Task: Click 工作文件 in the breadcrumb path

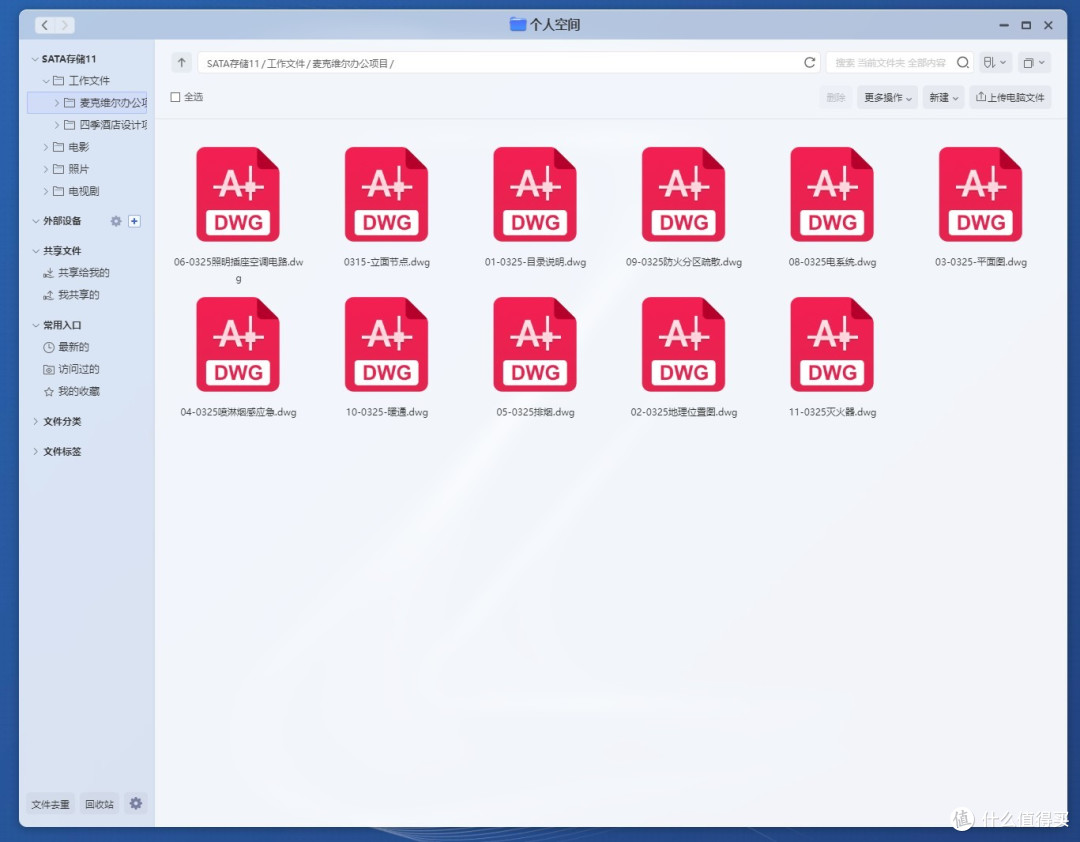Action: (x=286, y=63)
